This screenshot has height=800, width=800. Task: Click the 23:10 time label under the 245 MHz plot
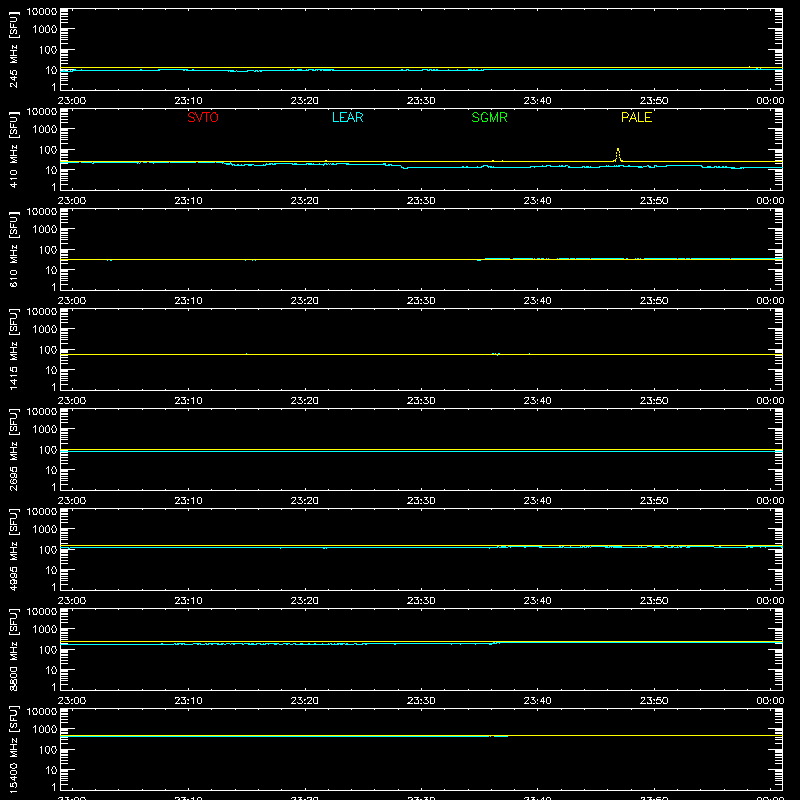[x=188, y=101]
